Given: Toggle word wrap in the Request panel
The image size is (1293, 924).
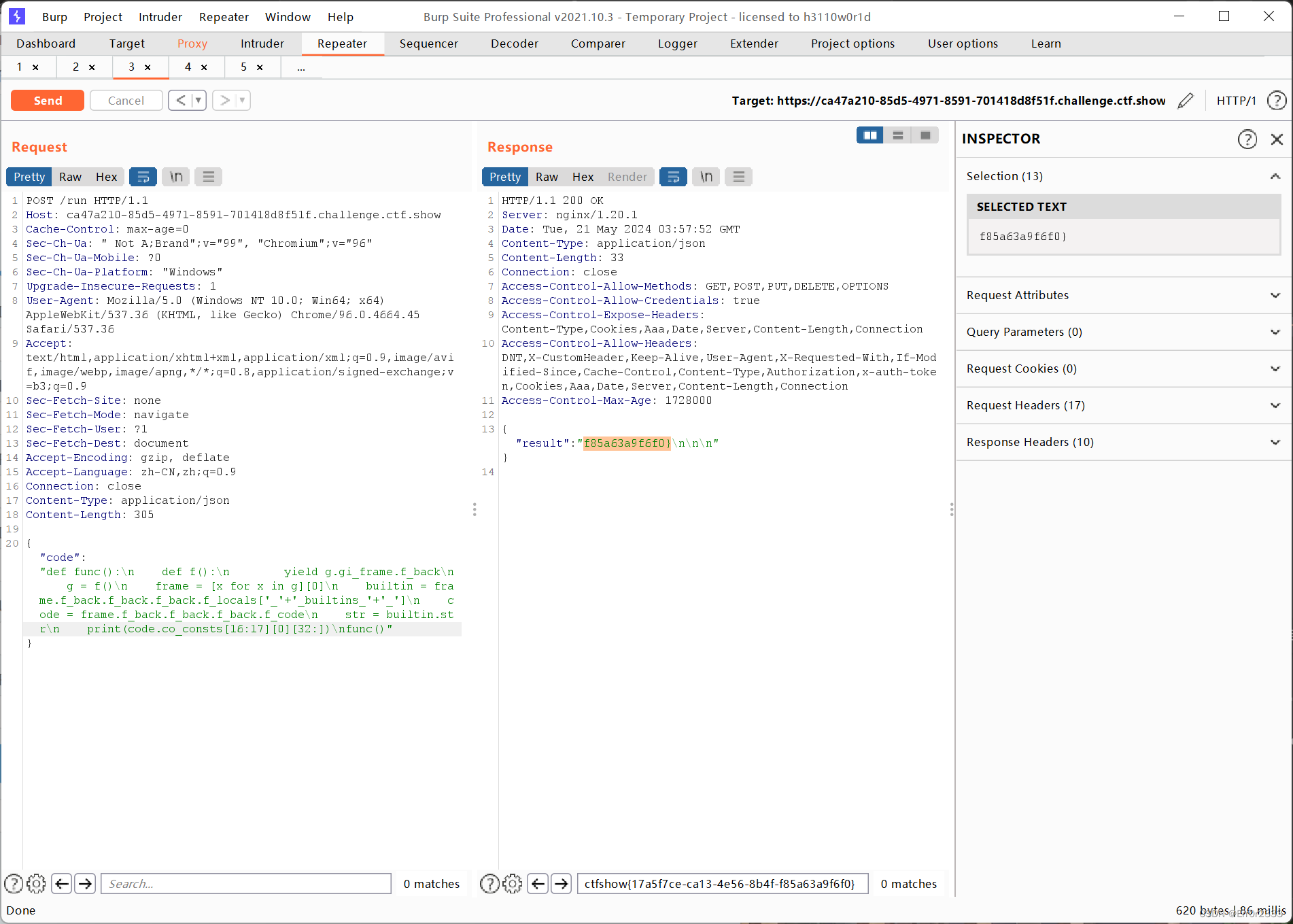Looking at the screenshot, I should (x=143, y=177).
